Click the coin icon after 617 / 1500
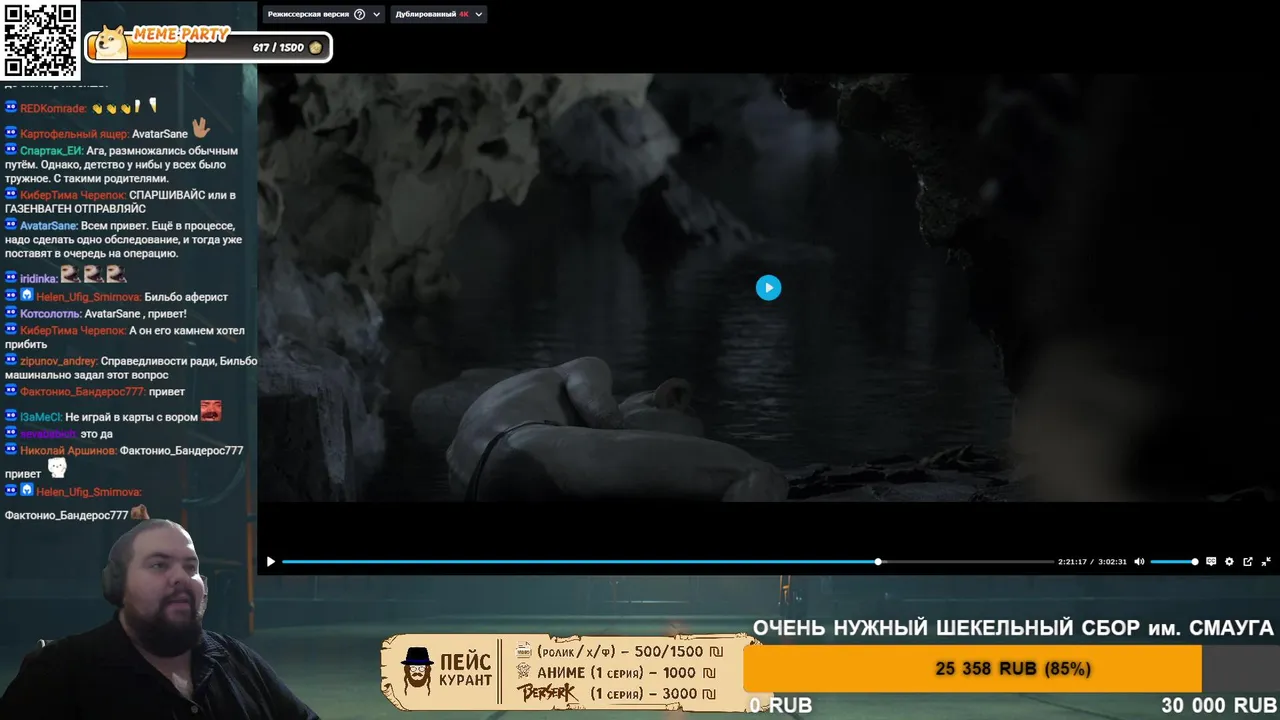 316,48
